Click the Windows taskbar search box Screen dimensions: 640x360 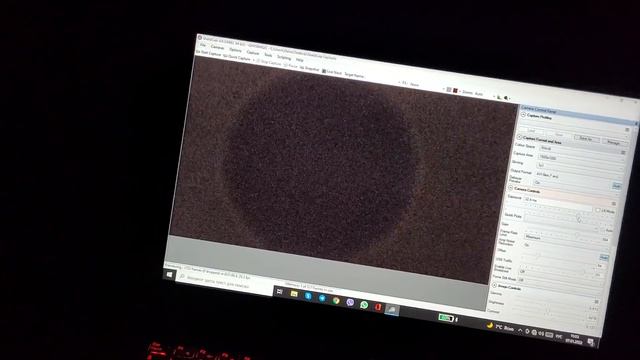click(x=224, y=282)
